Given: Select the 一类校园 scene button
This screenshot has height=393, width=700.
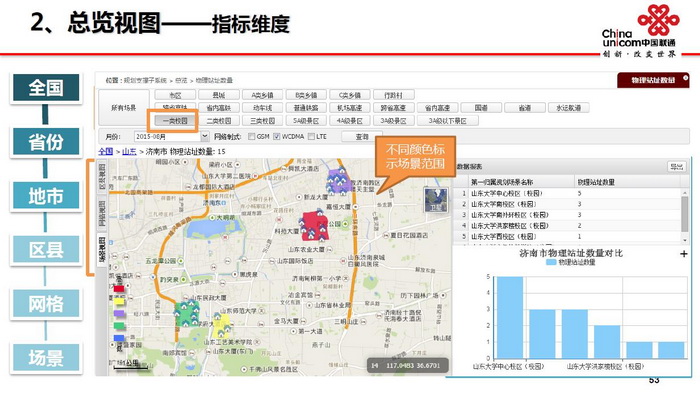Looking at the screenshot, I should (x=175, y=121).
